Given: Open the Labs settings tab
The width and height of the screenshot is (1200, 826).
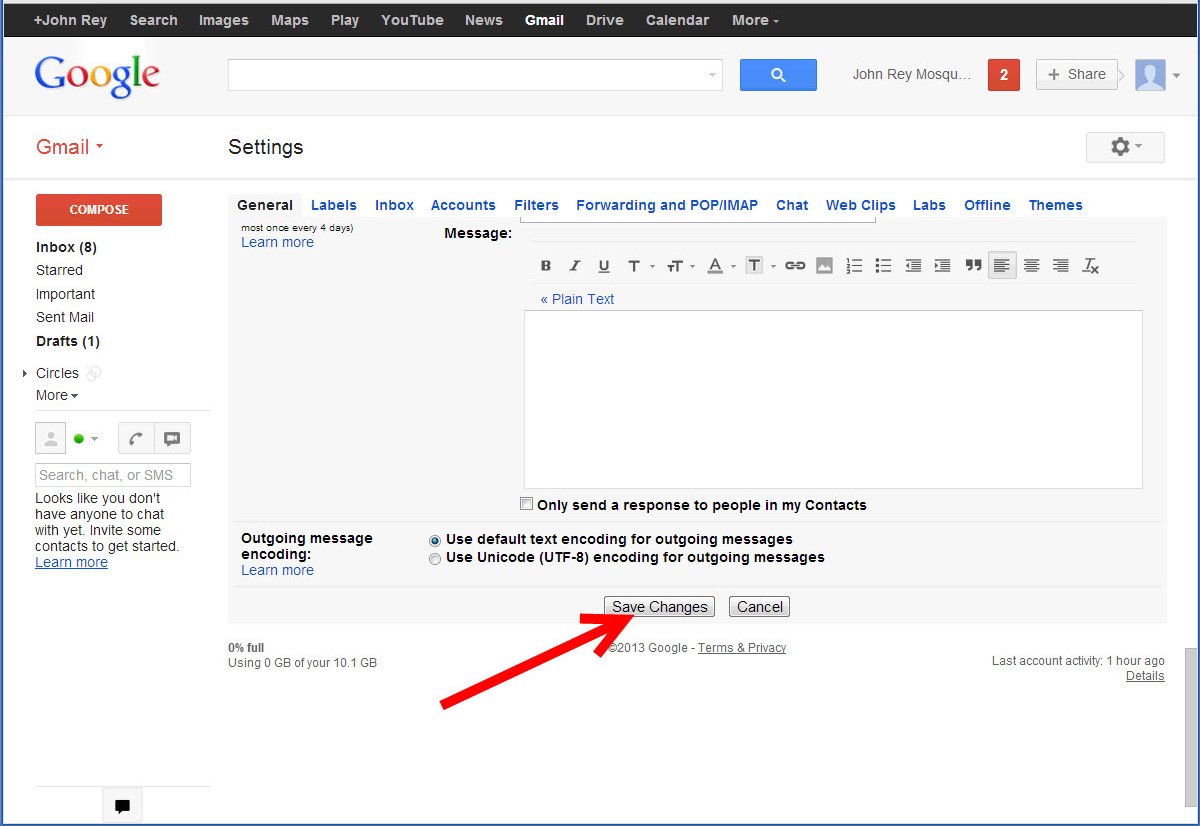Looking at the screenshot, I should click(929, 205).
